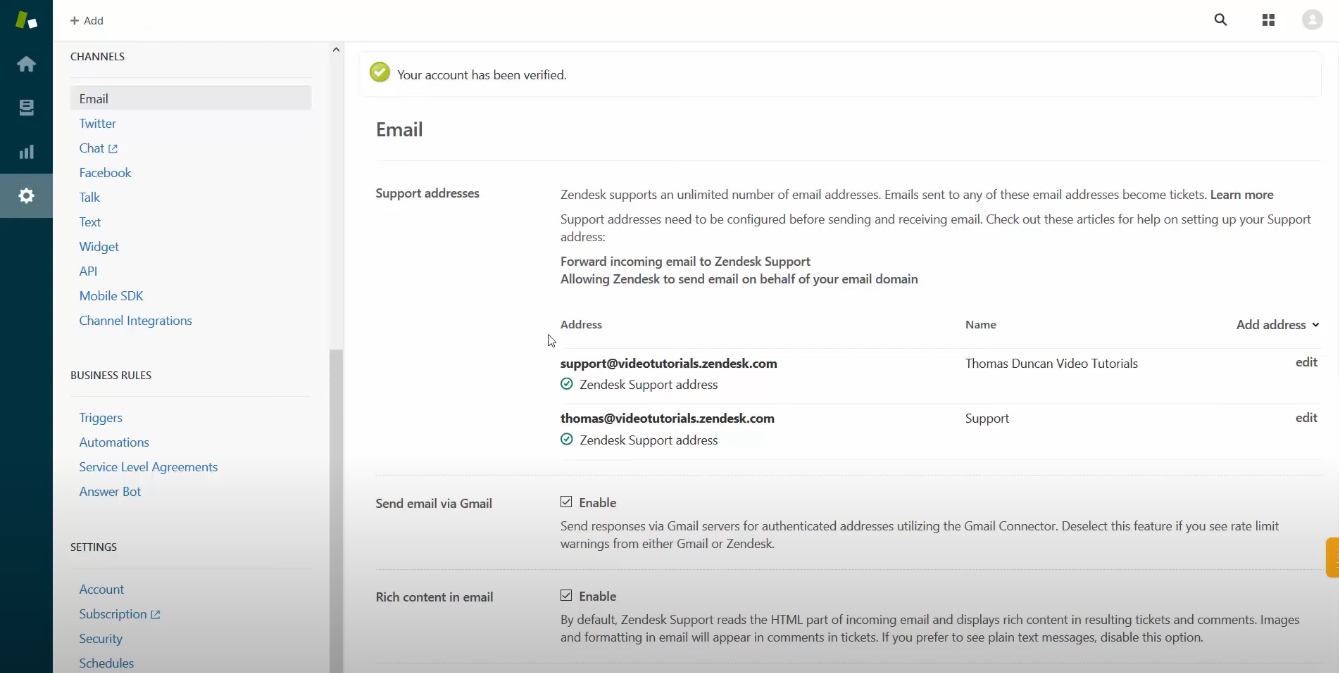Click the search magnifier icon
1339x673 pixels.
pos(1220,20)
